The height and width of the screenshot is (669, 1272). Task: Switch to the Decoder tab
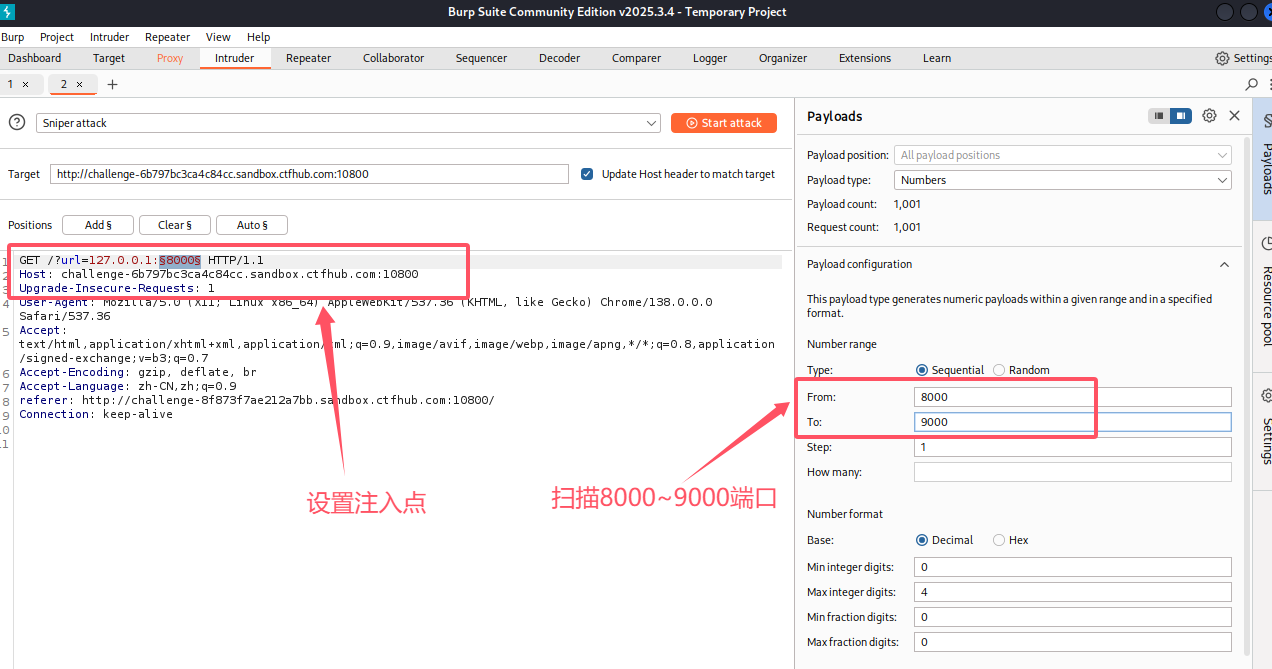pyautogui.click(x=560, y=58)
